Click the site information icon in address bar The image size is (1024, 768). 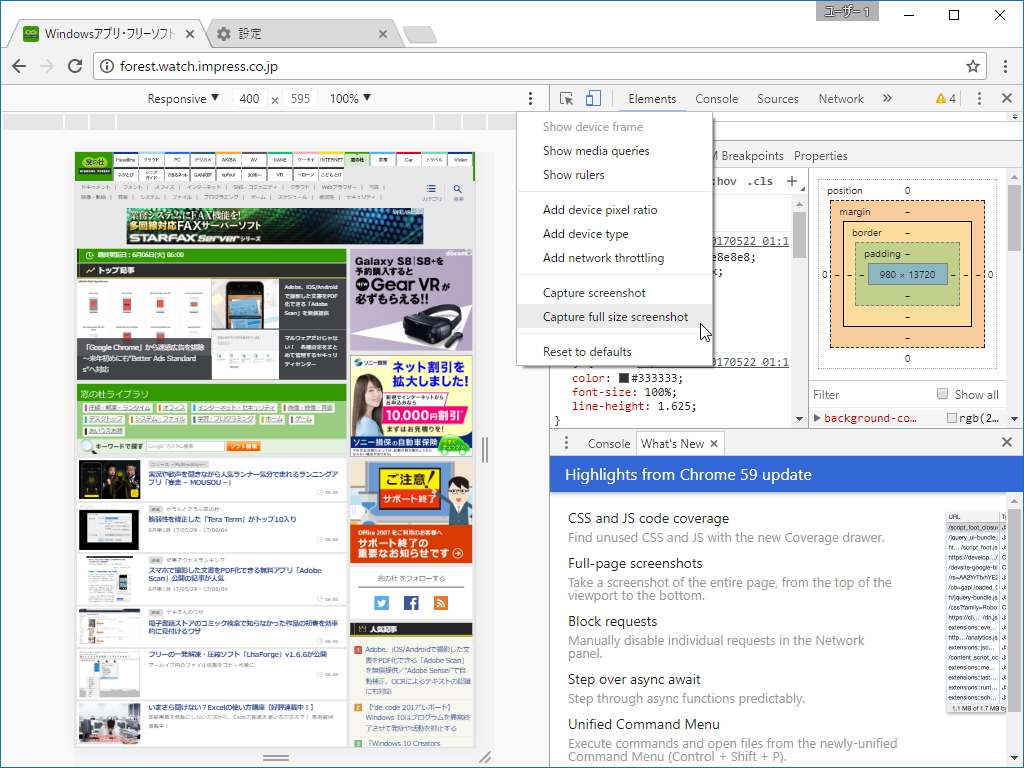(x=107, y=66)
